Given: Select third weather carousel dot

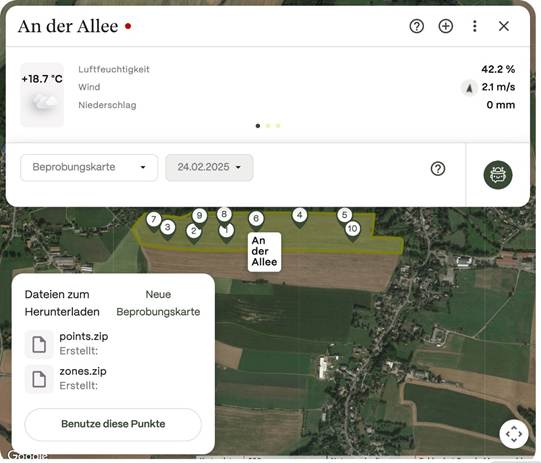Looking at the screenshot, I should [278, 126].
